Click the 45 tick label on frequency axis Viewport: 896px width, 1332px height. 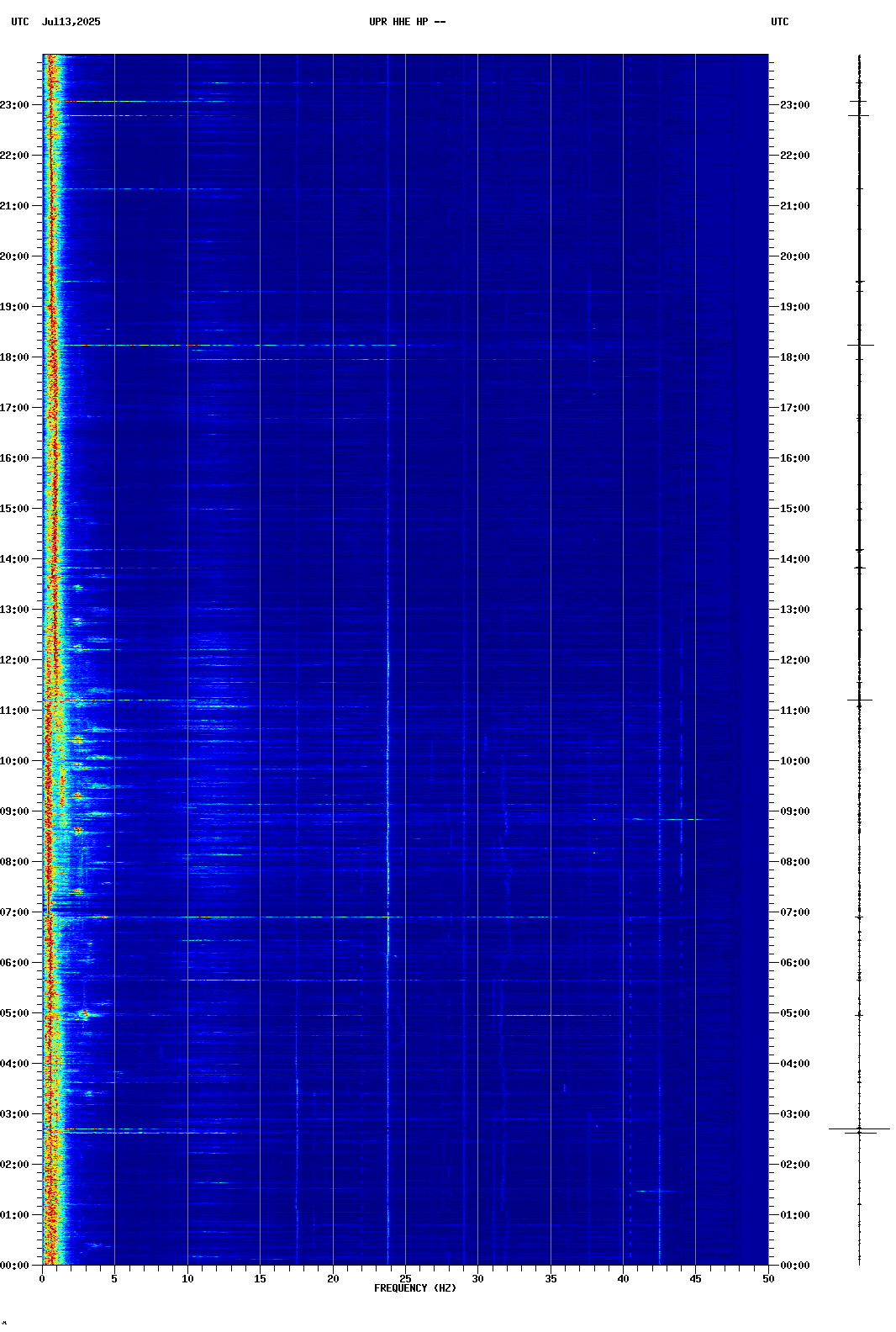pos(695,1279)
